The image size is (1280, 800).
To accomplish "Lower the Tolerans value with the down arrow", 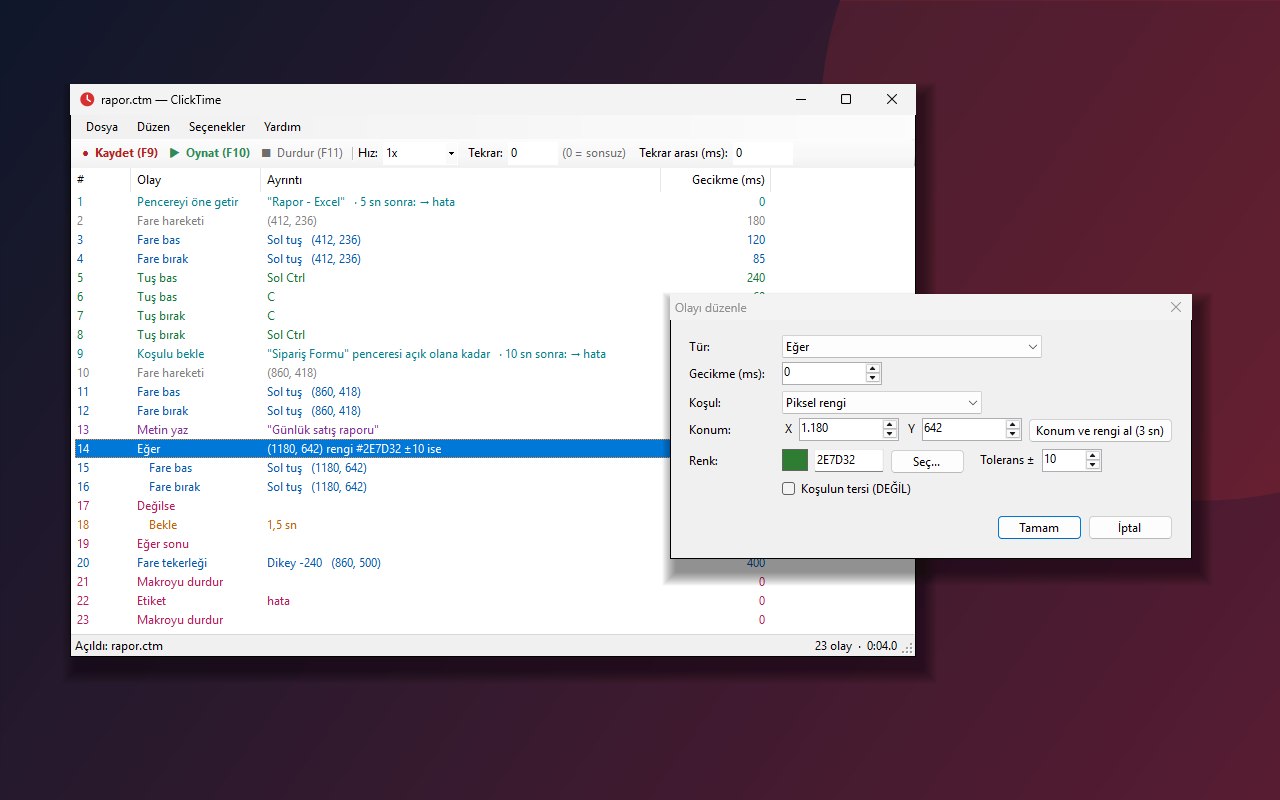I will click(1093, 465).
